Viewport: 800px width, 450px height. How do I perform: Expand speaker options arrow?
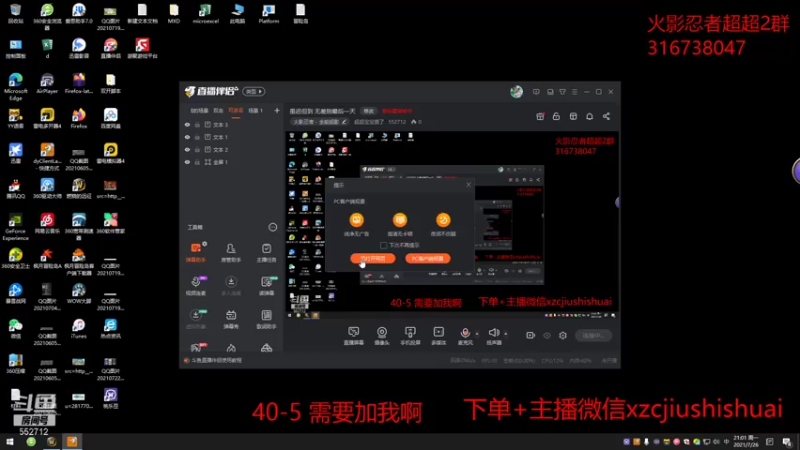(x=506, y=334)
